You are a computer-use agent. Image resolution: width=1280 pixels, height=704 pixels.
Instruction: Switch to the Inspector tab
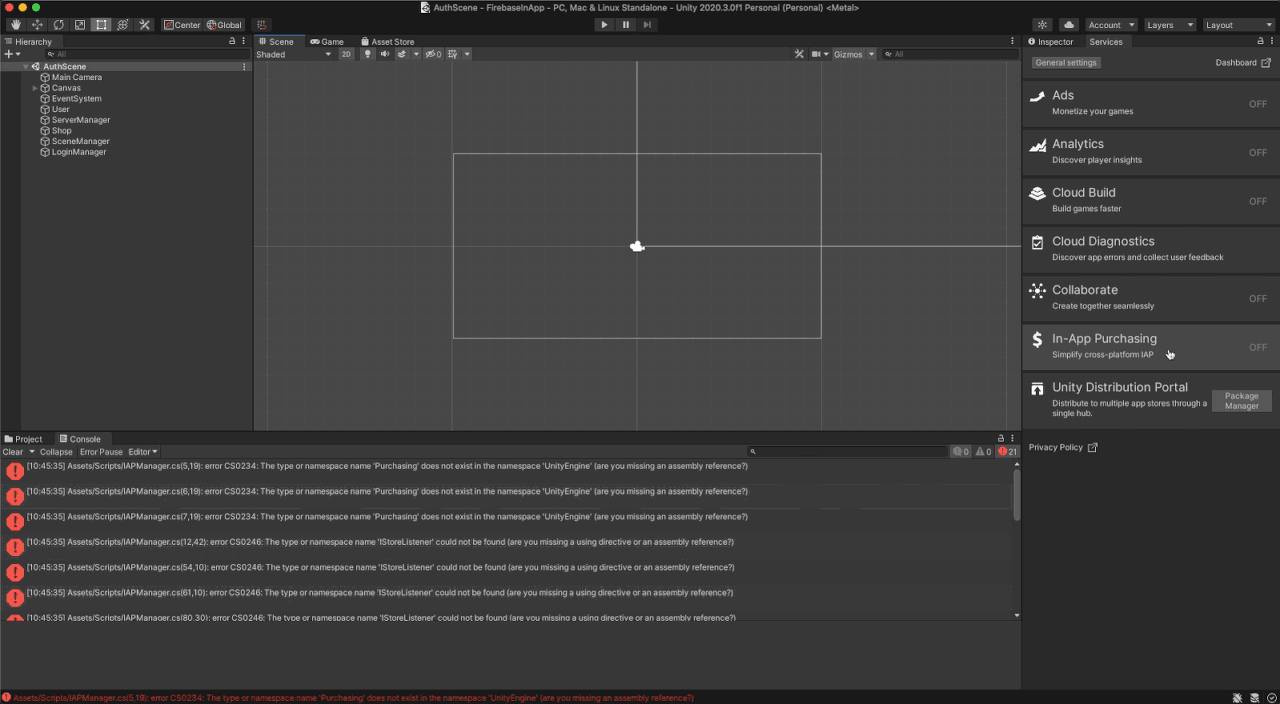1051,42
